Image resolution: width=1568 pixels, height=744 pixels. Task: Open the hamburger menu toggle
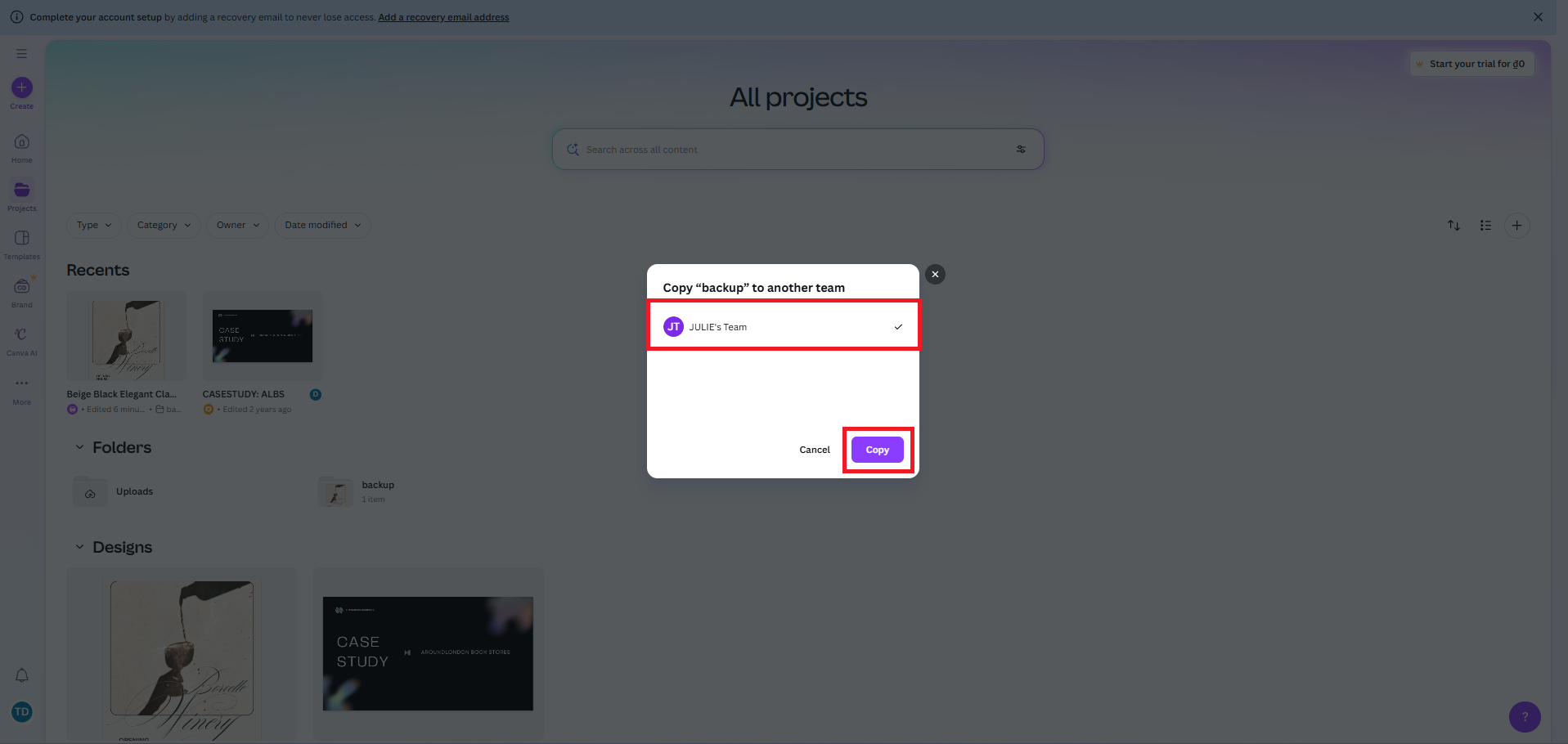pyautogui.click(x=22, y=54)
